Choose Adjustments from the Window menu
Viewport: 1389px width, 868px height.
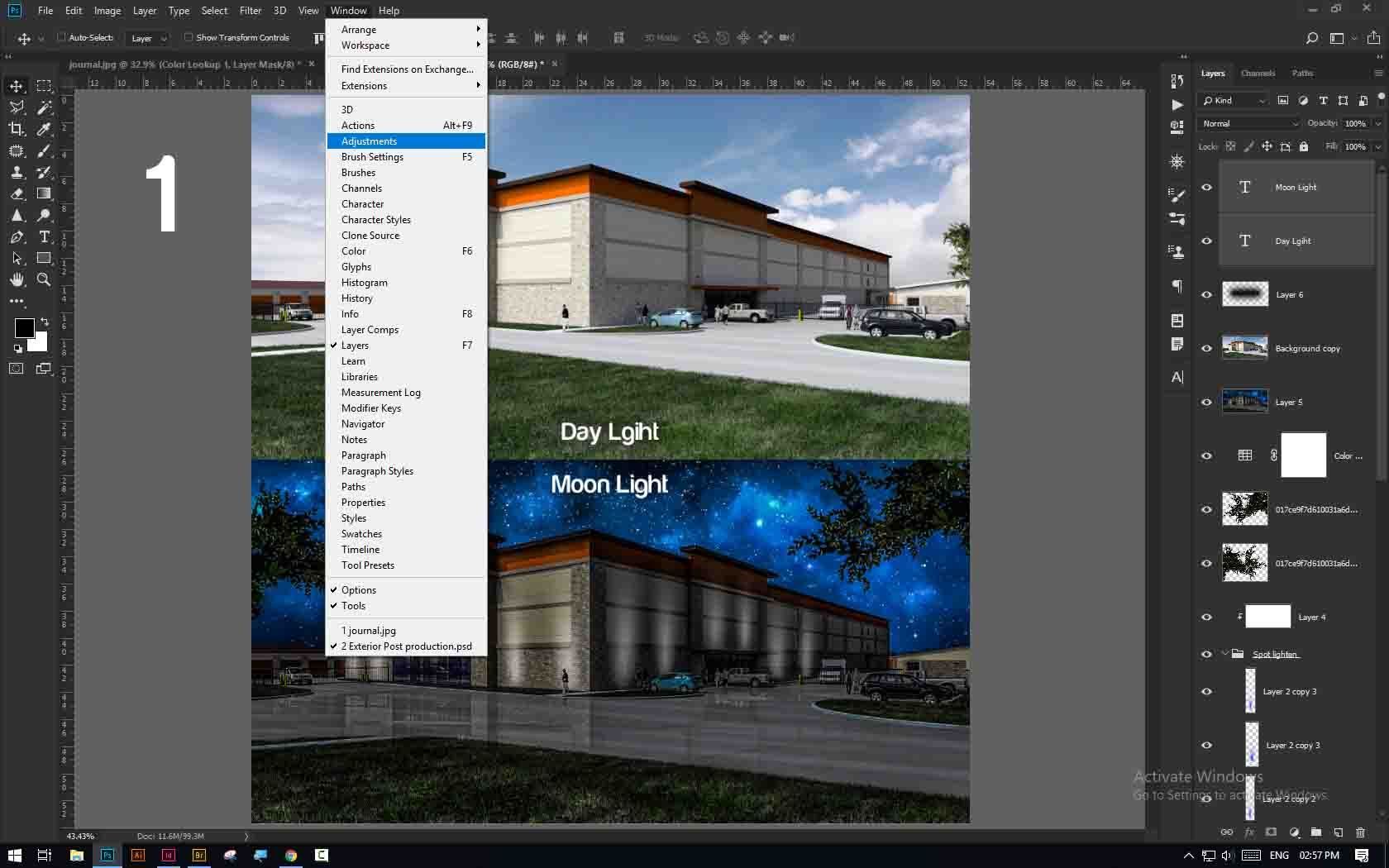click(x=369, y=141)
